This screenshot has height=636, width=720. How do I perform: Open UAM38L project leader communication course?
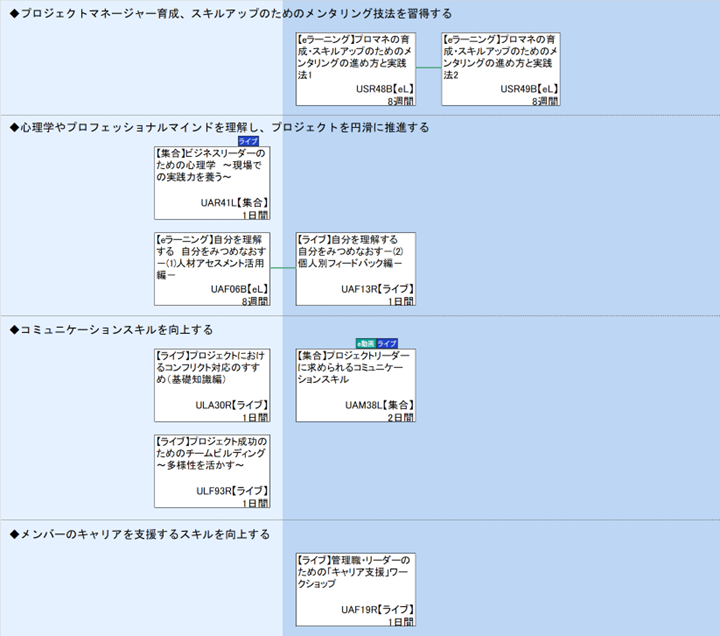[x=356, y=385]
